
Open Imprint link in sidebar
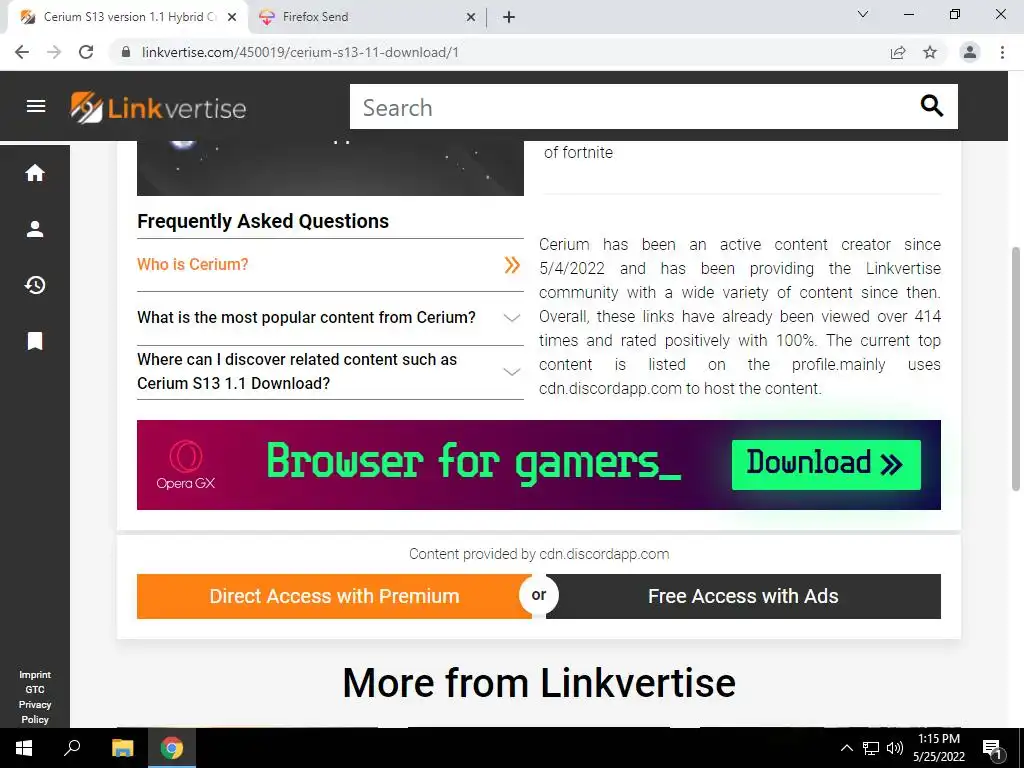coord(35,675)
